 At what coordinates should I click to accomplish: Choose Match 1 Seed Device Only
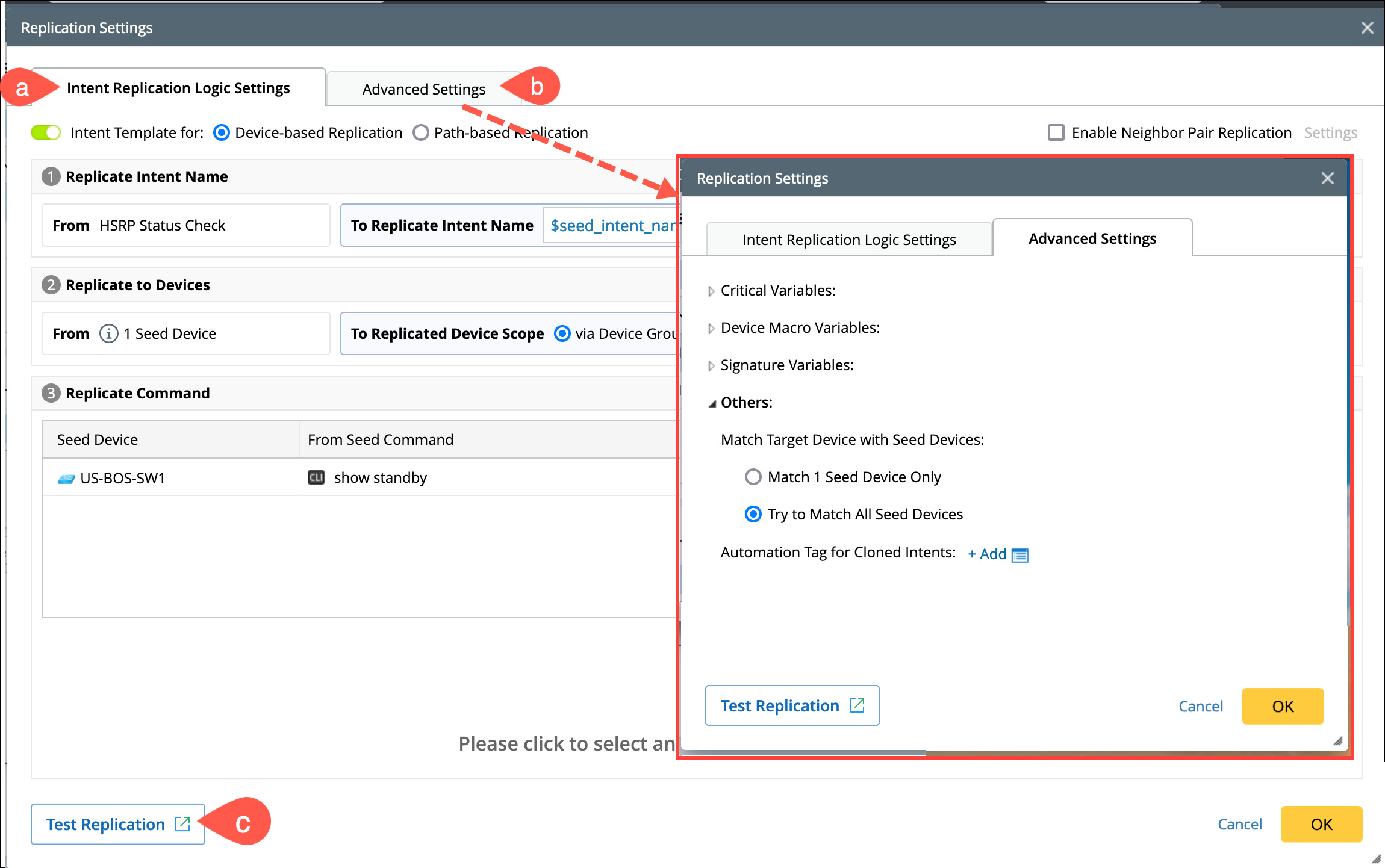(x=753, y=477)
